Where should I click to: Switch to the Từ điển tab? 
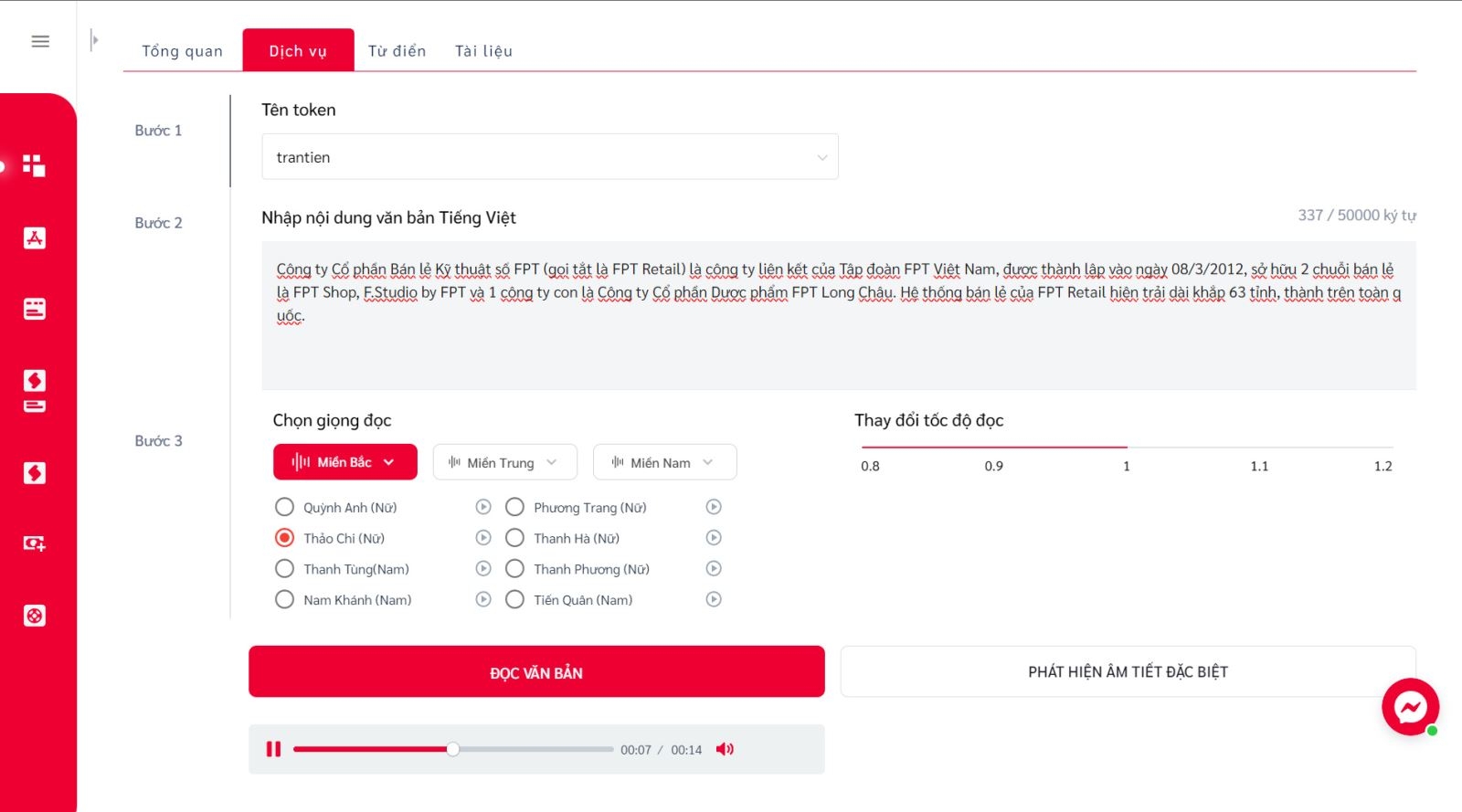tap(397, 51)
